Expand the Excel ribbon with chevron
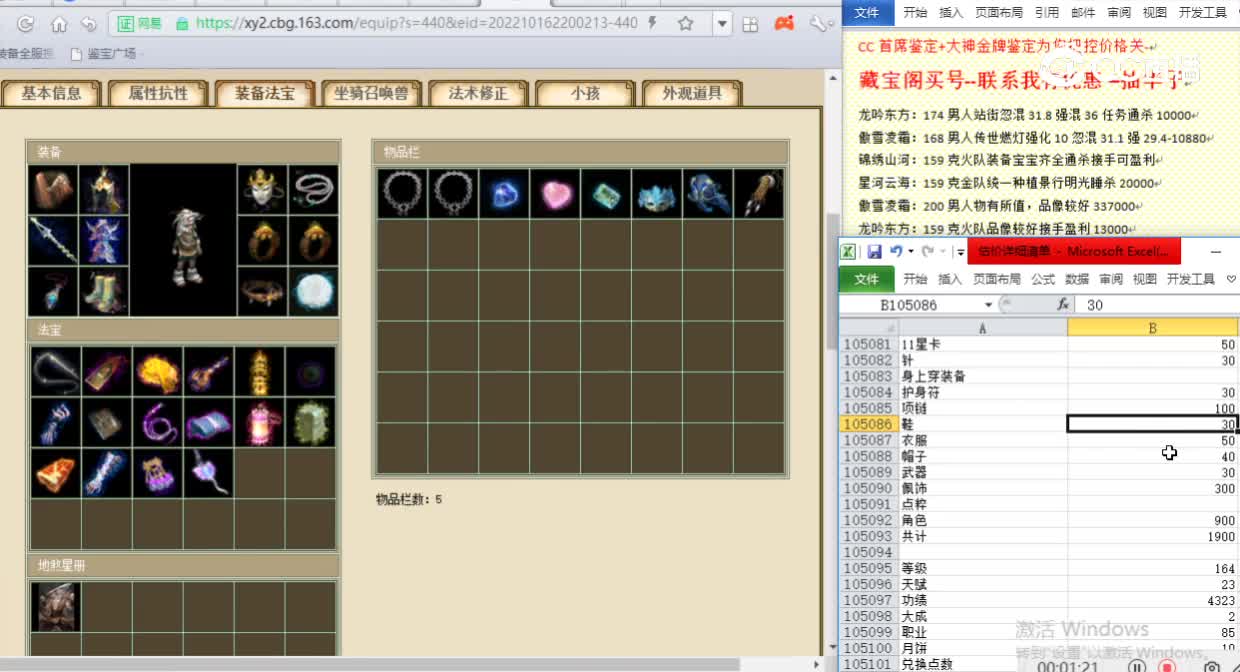The height and width of the screenshot is (672, 1240). (1230, 279)
